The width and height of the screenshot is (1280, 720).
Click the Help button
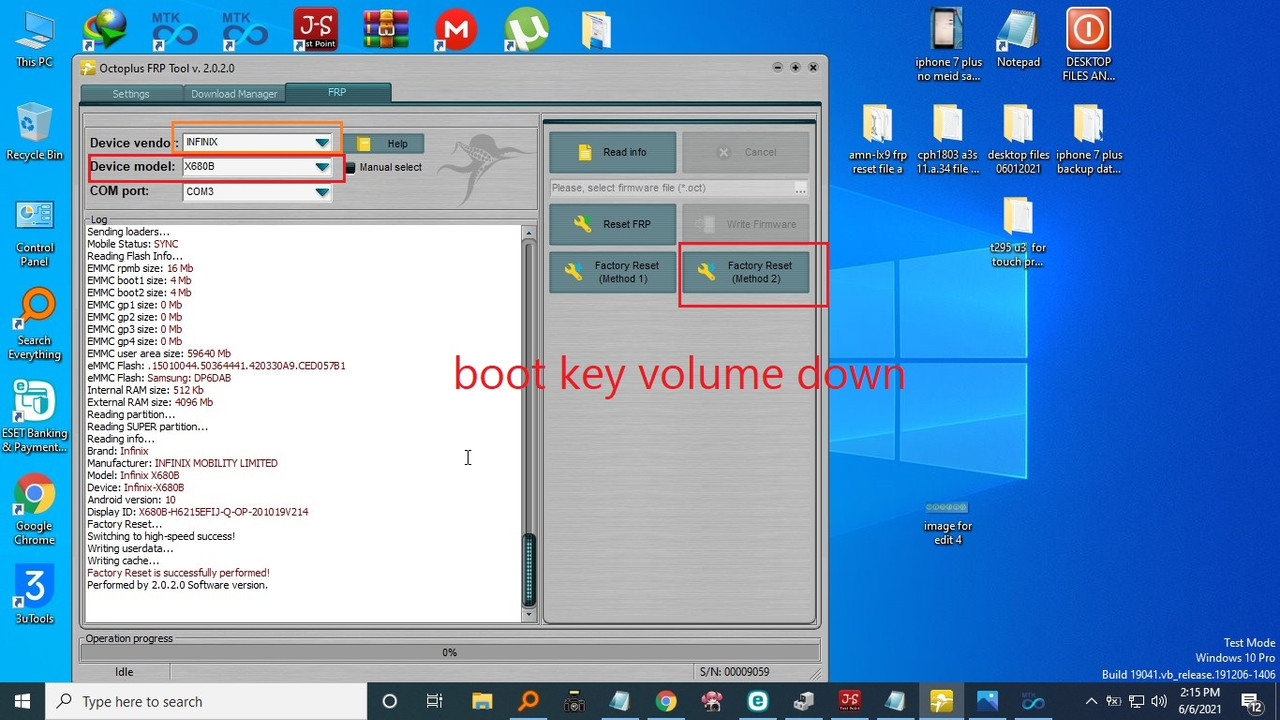coord(384,143)
